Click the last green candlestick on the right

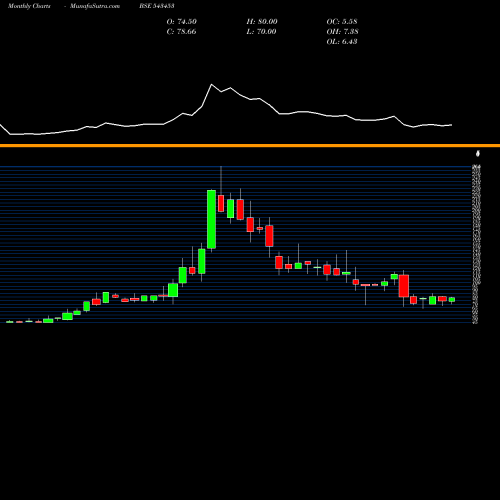[x=452, y=300]
